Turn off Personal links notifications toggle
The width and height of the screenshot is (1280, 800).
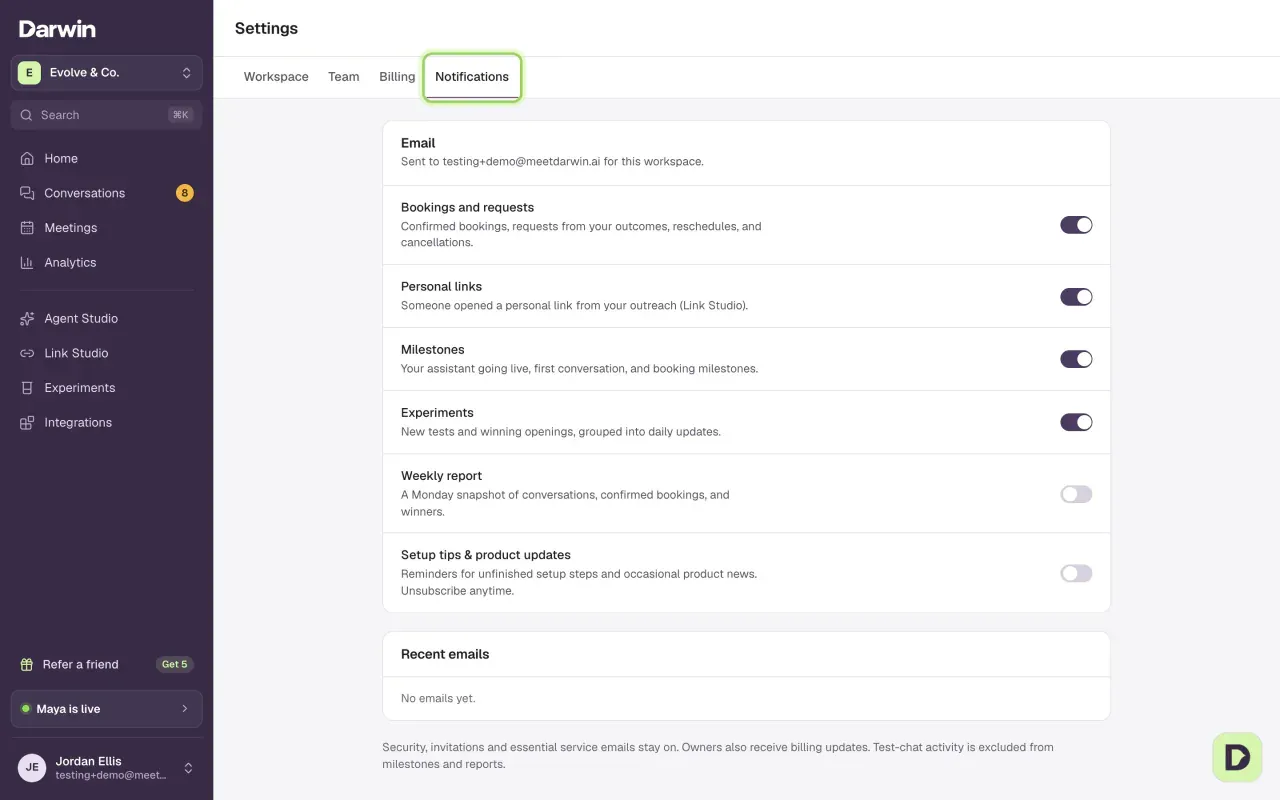click(x=1076, y=296)
